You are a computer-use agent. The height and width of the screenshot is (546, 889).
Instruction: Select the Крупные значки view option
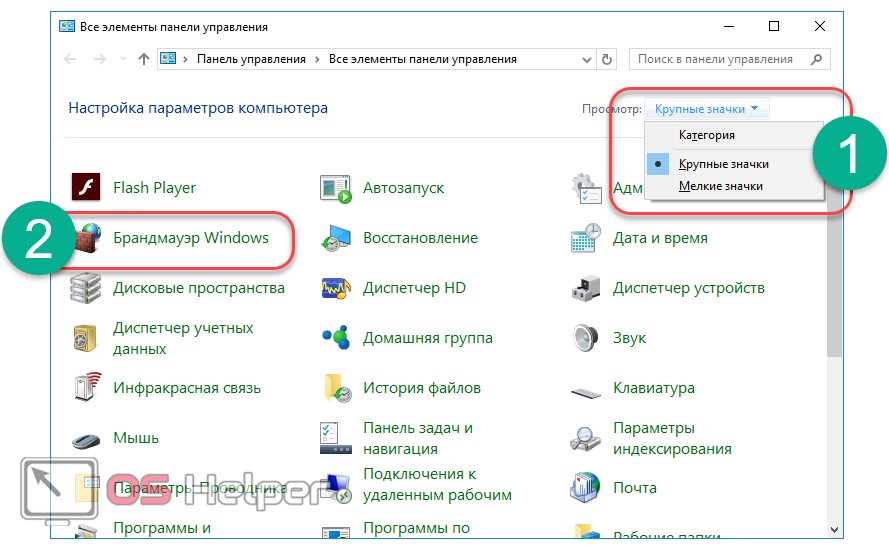point(723,164)
